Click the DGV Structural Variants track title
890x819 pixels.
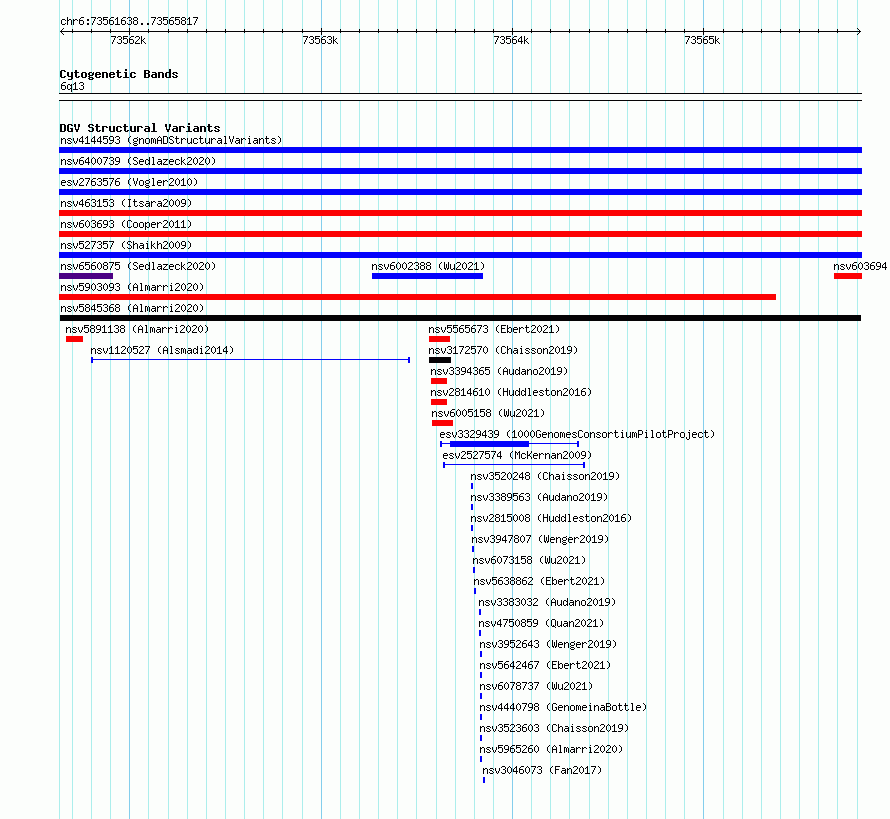(140, 128)
